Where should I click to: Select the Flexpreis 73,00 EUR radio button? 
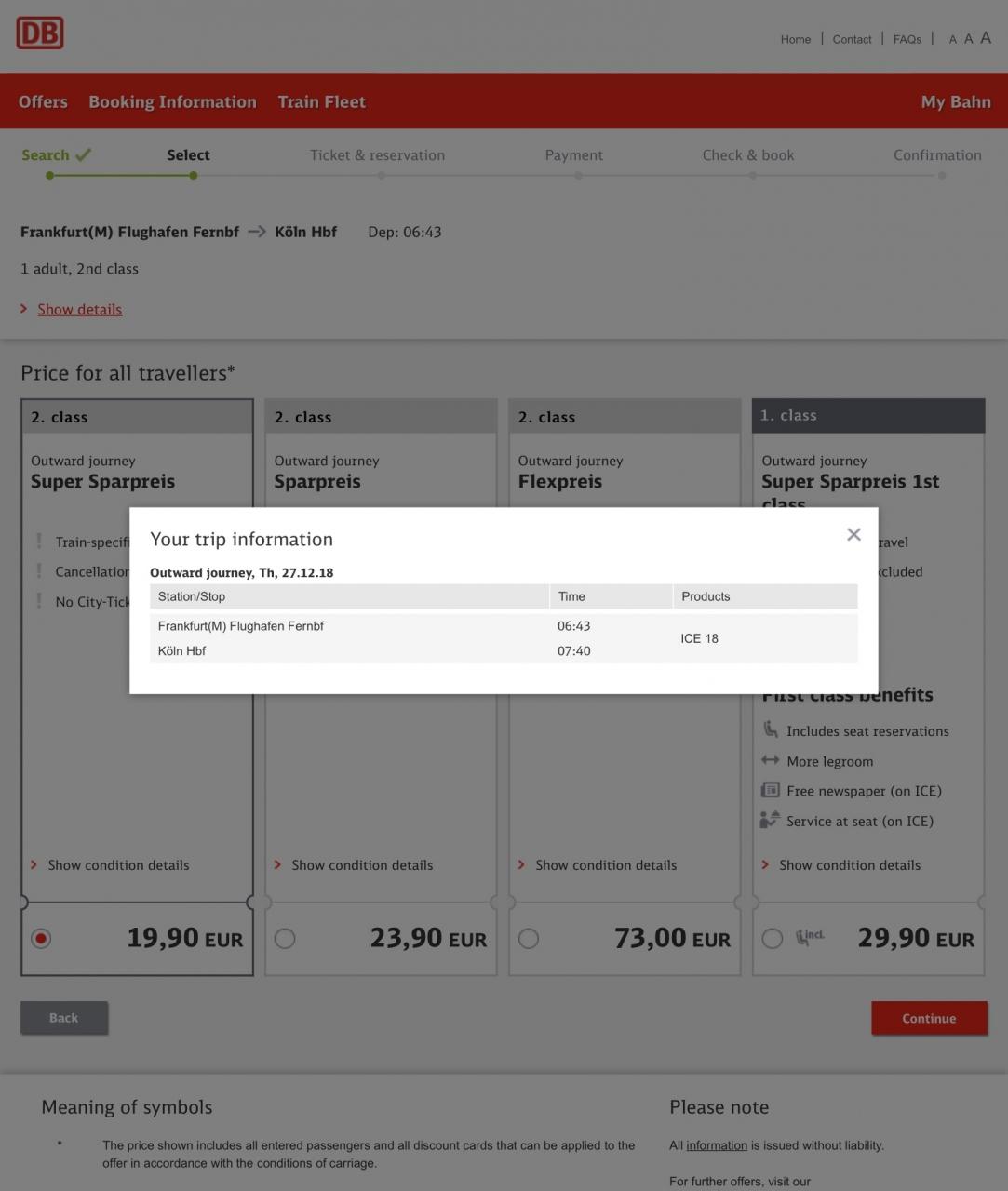pyautogui.click(x=529, y=939)
